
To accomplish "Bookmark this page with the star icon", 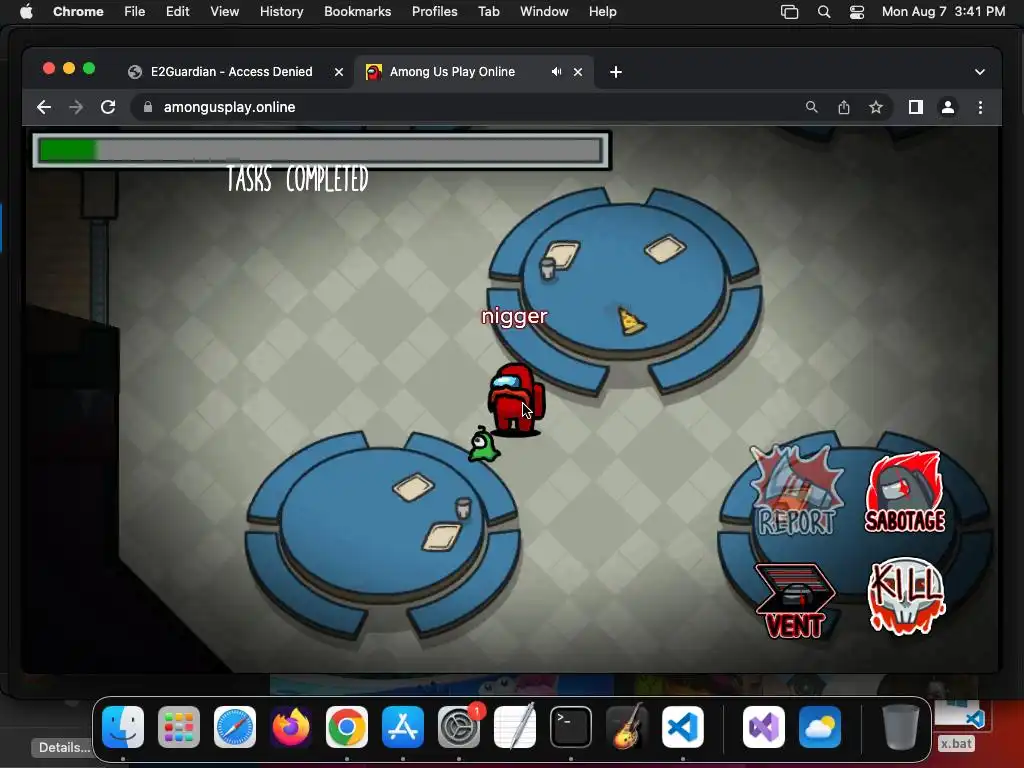I will [876, 107].
